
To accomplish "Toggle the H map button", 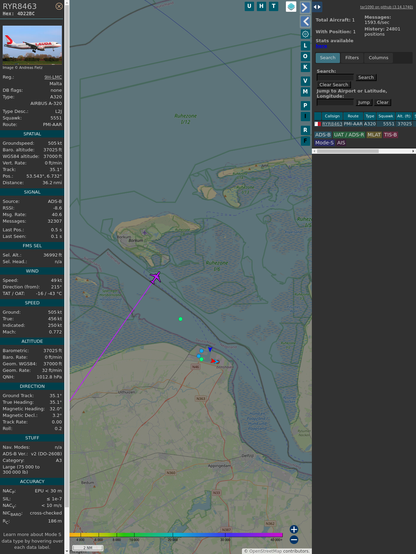I will tap(261, 6).
